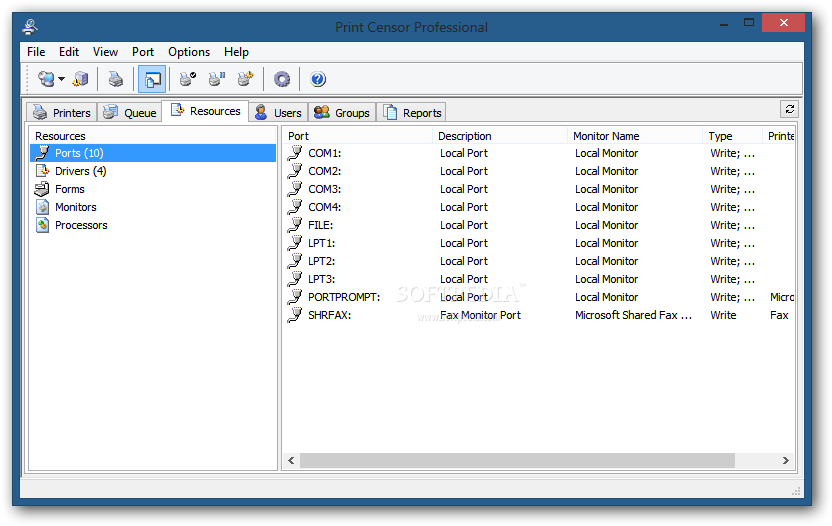Screen dimensions: 832x526
Task: Click the Fax Monitor Port description cell
Action: pos(480,315)
